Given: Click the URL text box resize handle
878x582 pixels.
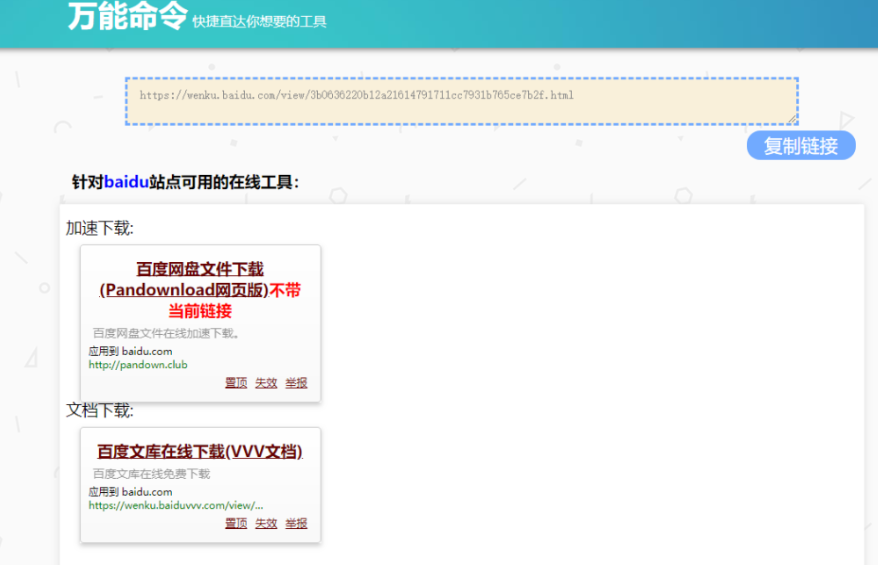Looking at the screenshot, I should click(x=792, y=119).
